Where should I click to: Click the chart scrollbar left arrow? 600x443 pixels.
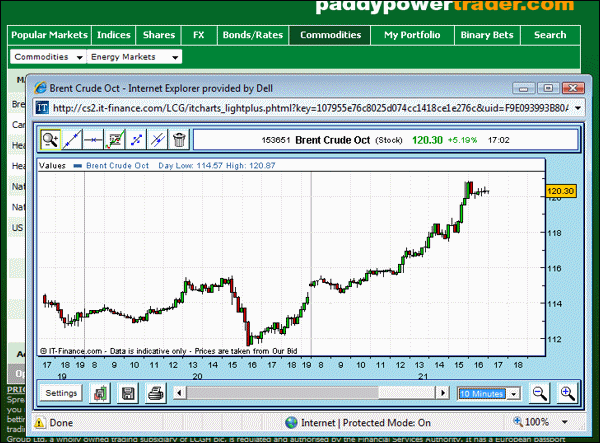click(179, 393)
